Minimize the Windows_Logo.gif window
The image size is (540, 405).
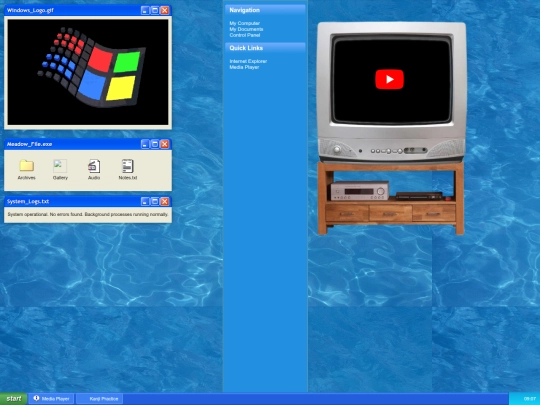click(145, 10)
